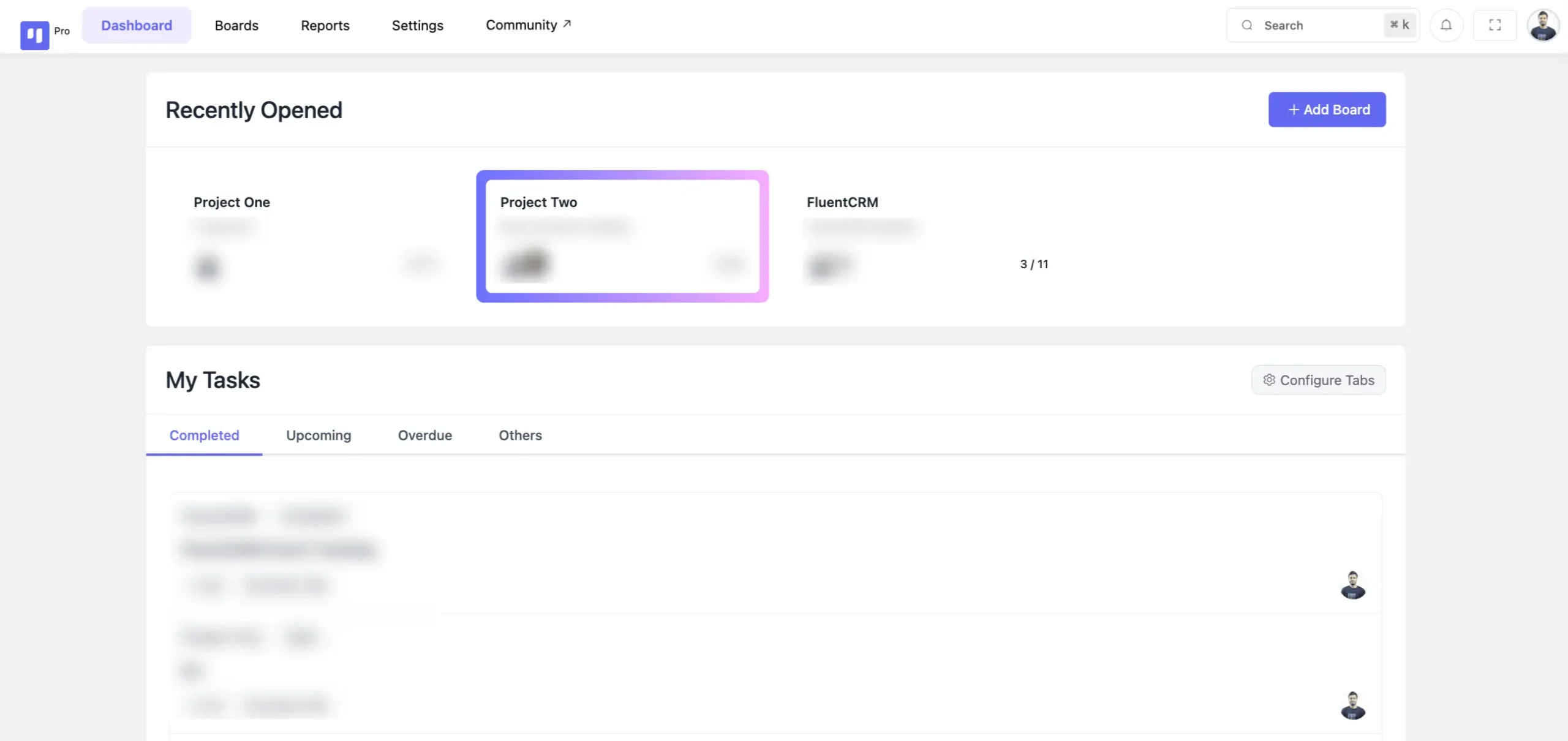The height and width of the screenshot is (741, 1568).
Task: Toggle fullscreen mode icon
Action: point(1494,25)
